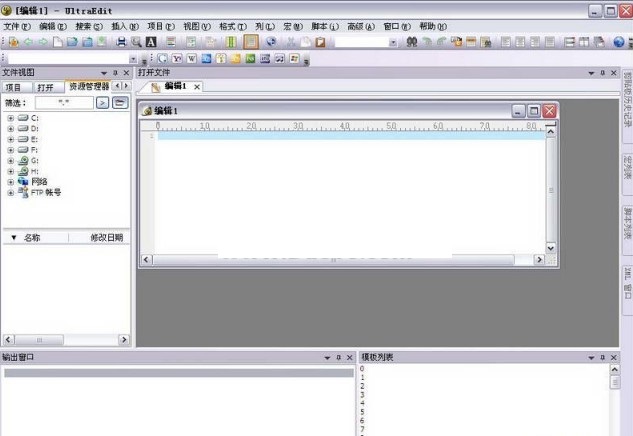Open the 高级 (A) menu
The image size is (633, 436).
[361, 26]
